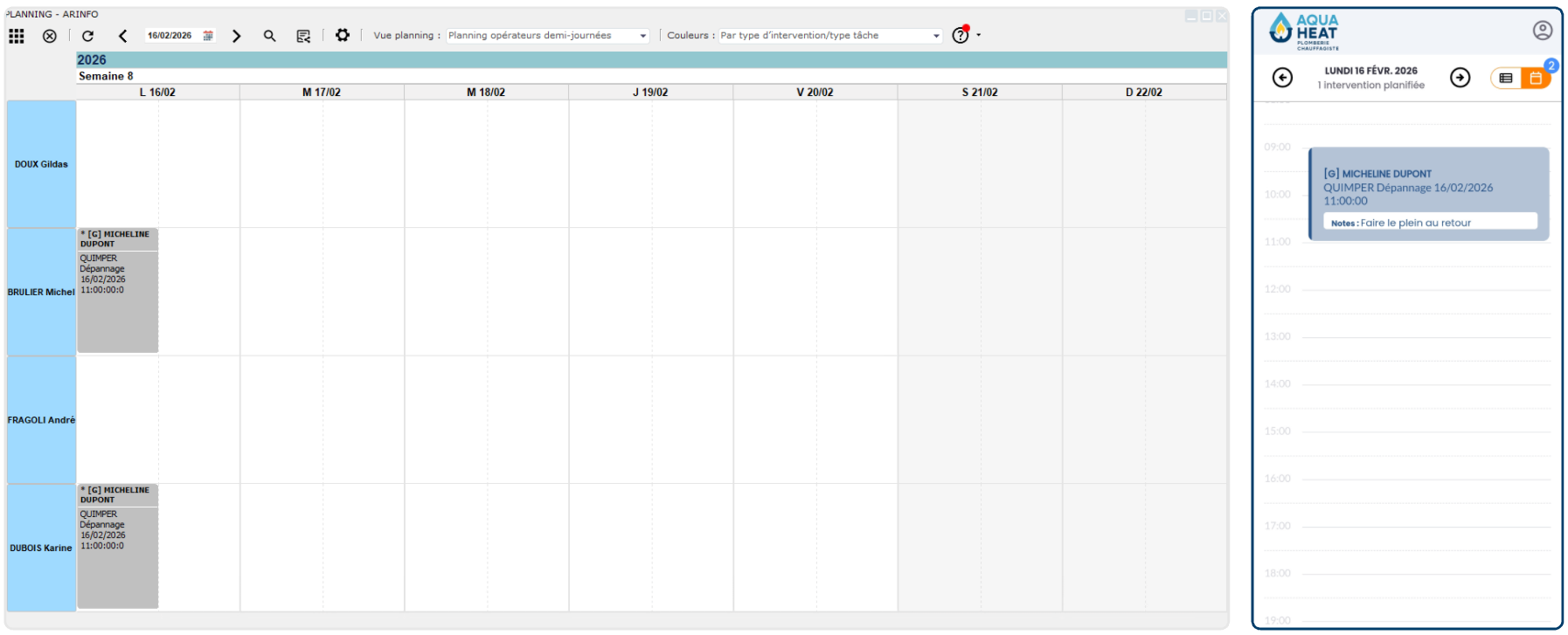Open the calendar date picker icon
Image resolution: width=1568 pixels, height=635 pixels.
[x=208, y=36]
